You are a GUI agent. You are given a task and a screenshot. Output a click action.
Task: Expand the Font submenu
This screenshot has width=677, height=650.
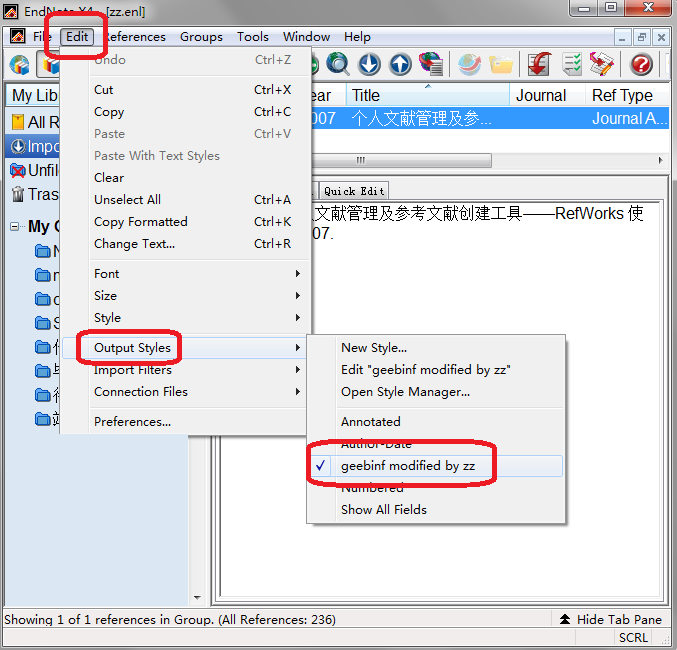click(x=186, y=273)
